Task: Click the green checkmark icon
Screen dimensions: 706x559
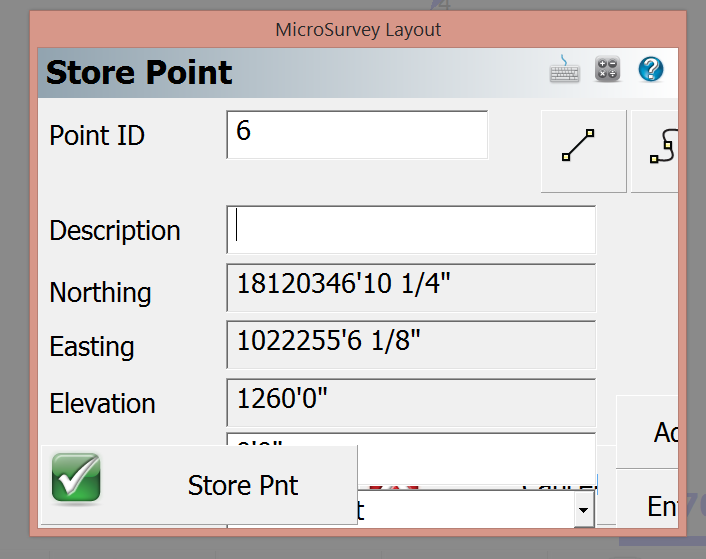Action: [76, 478]
